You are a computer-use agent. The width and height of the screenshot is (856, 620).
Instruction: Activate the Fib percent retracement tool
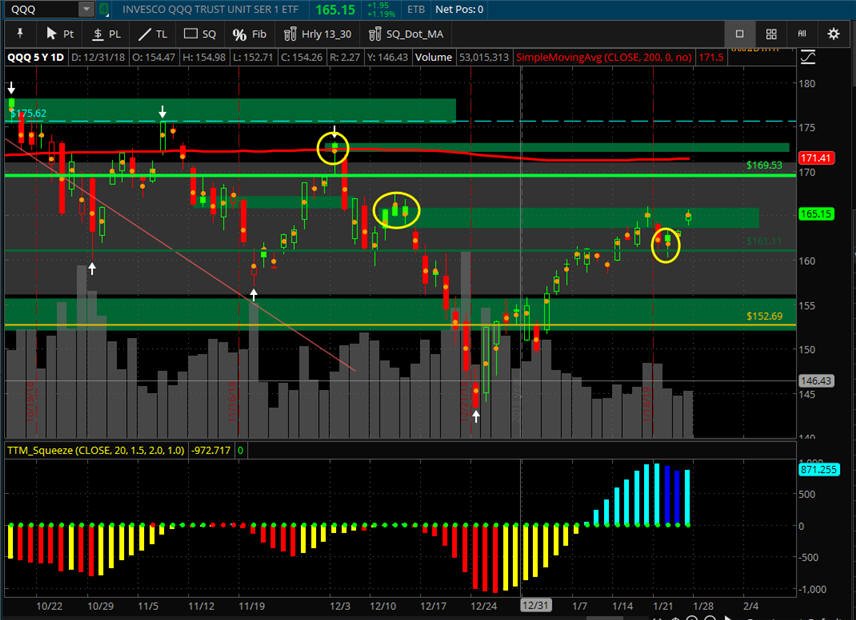pyautogui.click(x=249, y=34)
